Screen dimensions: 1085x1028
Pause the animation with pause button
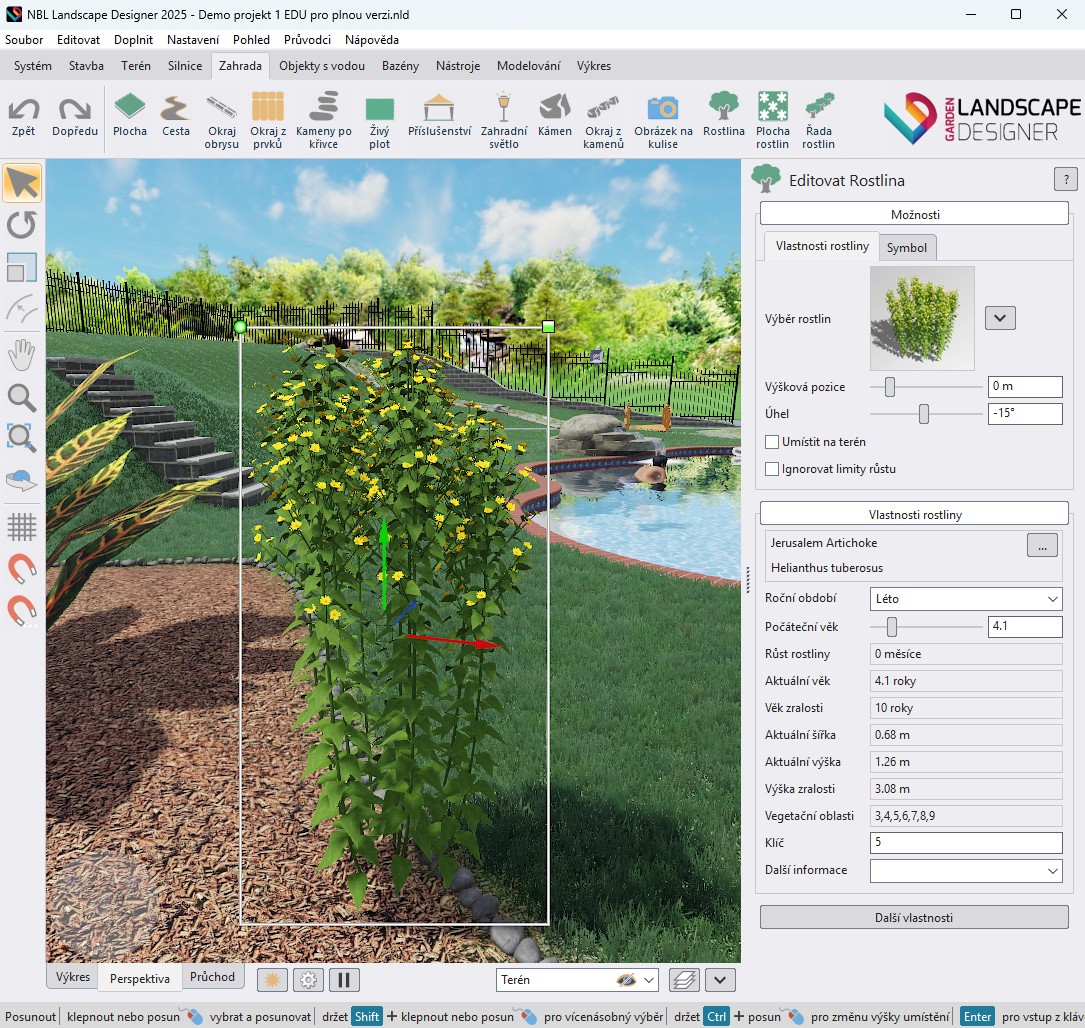[x=344, y=980]
